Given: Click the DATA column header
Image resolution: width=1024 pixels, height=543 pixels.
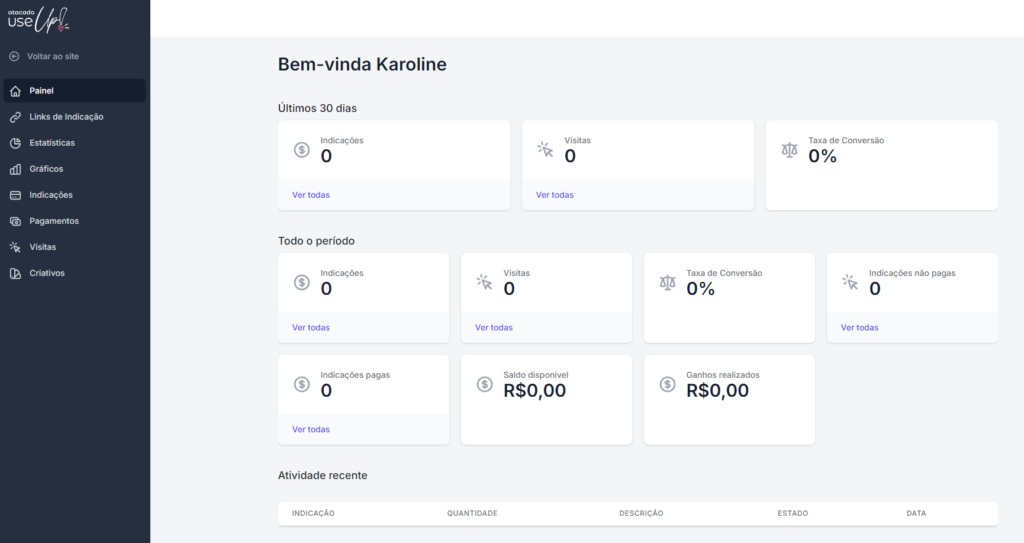Looking at the screenshot, I should pyautogui.click(x=916, y=513).
